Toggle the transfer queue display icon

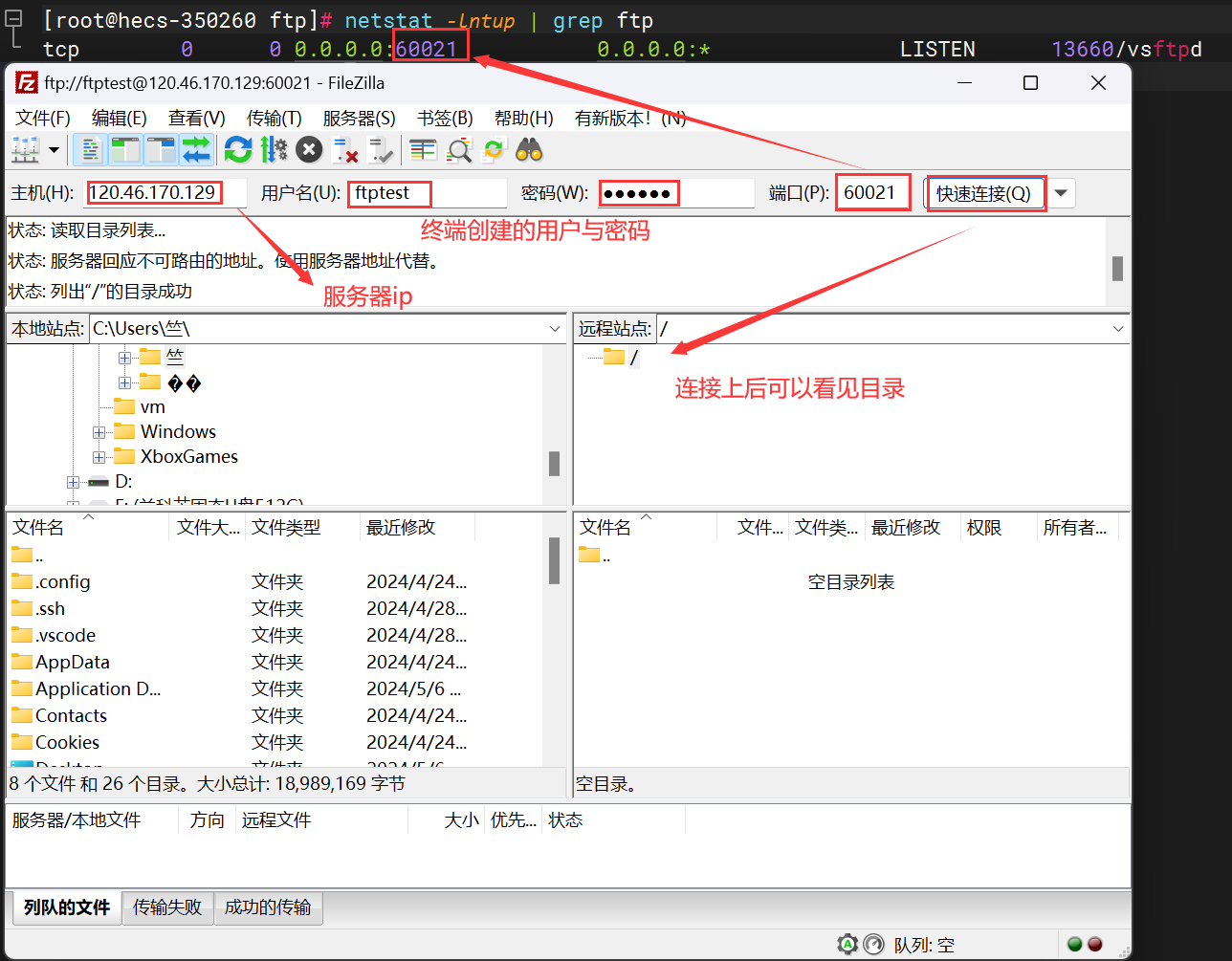tap(196, 150)
